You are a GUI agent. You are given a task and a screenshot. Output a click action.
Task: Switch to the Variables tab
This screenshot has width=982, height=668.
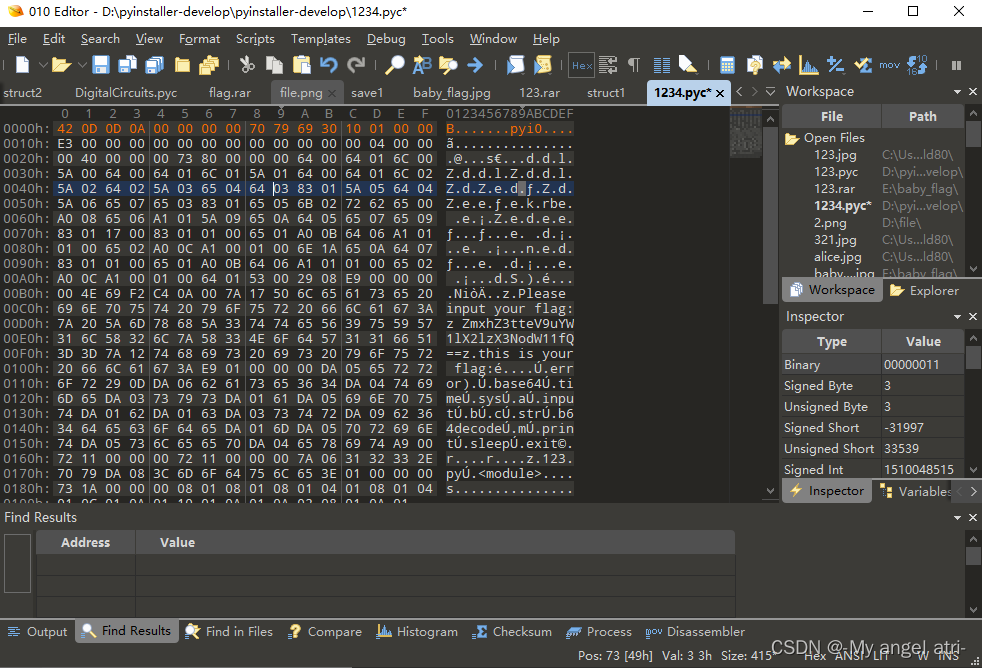coord(915,491)
